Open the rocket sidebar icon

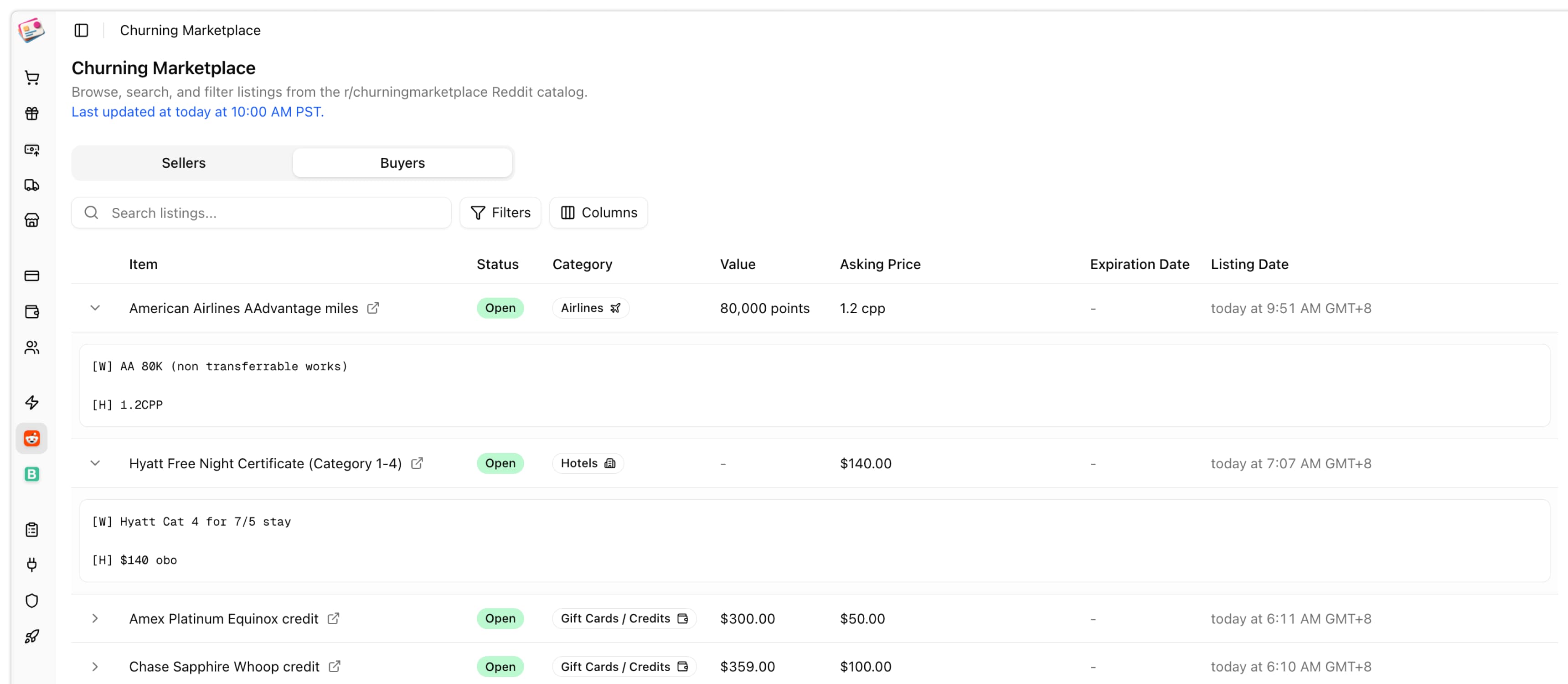pos(31,637)
